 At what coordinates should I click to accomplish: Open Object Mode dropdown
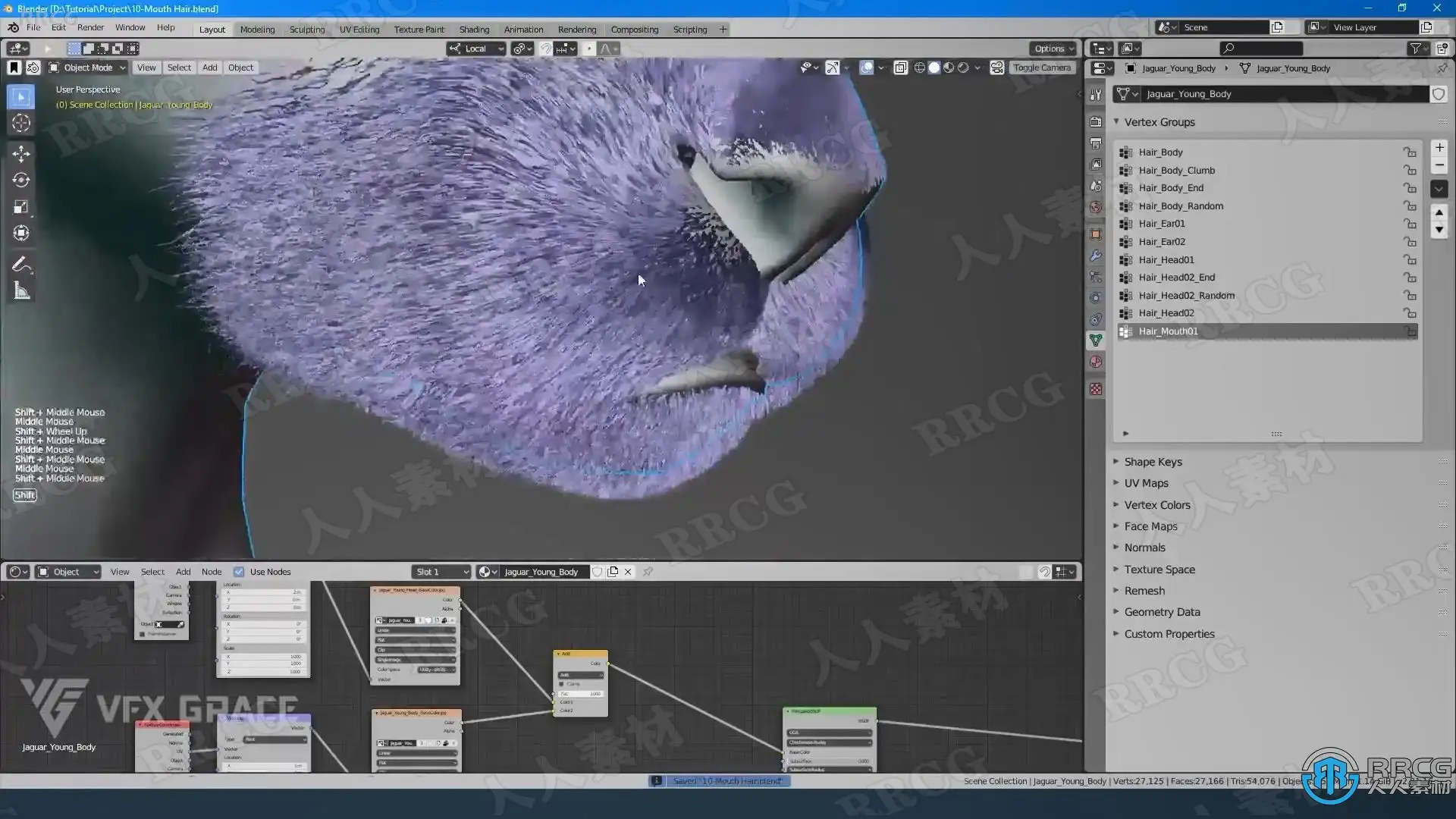[x=87, y=67]
